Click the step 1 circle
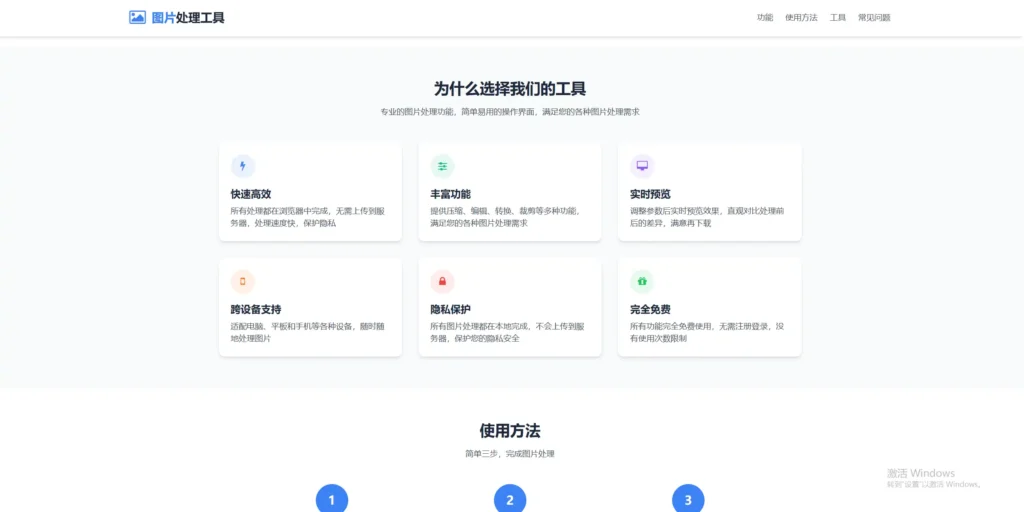The image size is (1024, 512). 332,500
